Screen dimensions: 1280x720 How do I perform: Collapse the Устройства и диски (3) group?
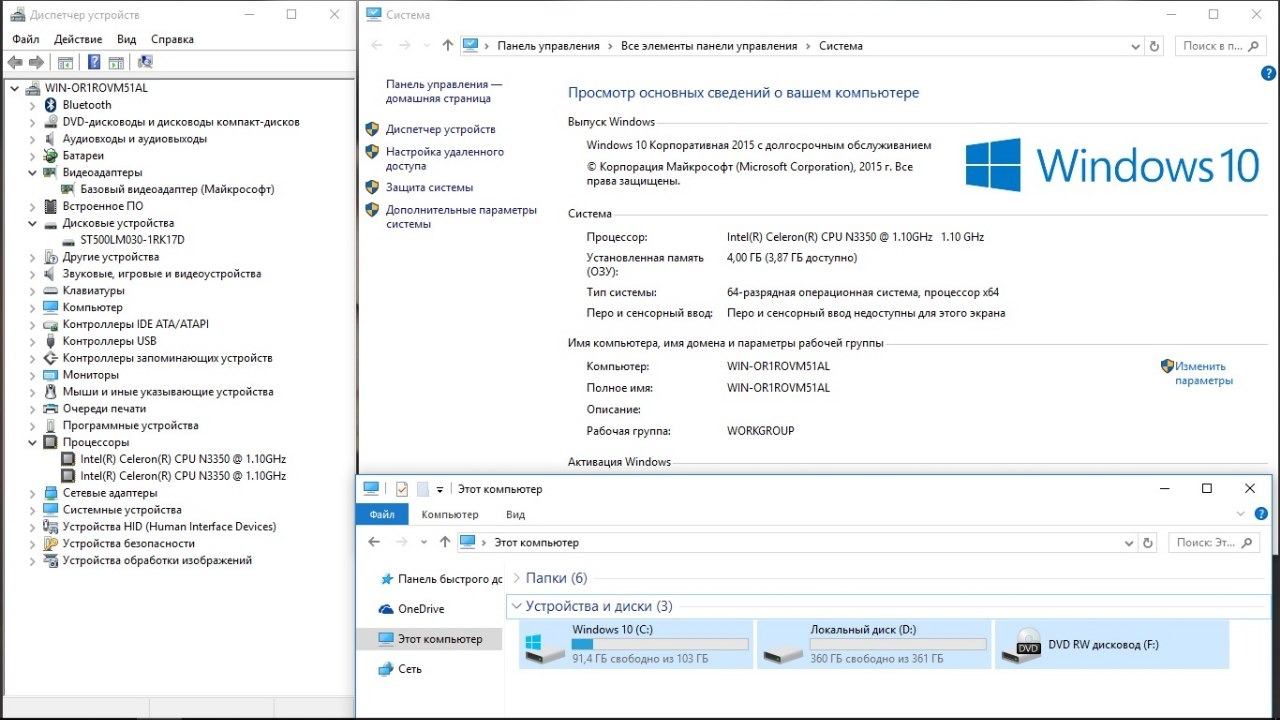(x=516, y=606)
